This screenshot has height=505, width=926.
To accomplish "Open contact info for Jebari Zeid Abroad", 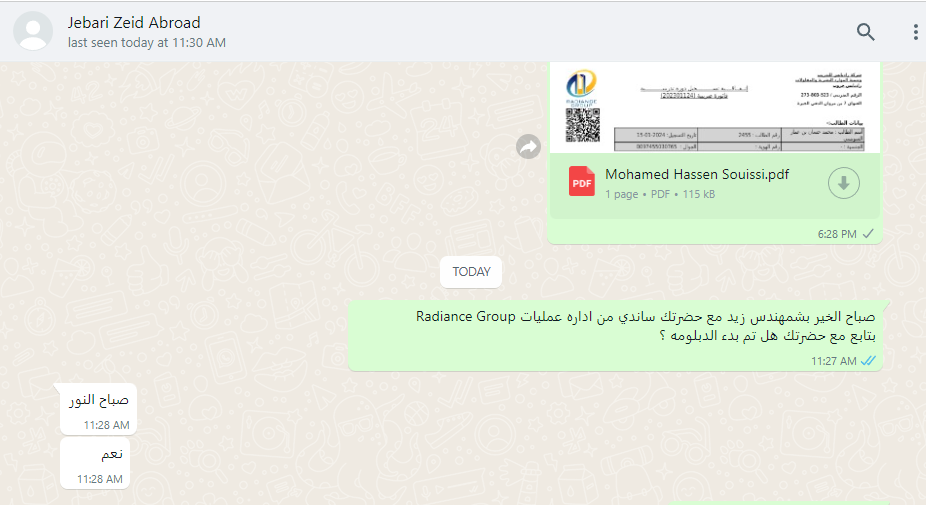I will pos(134,22).
